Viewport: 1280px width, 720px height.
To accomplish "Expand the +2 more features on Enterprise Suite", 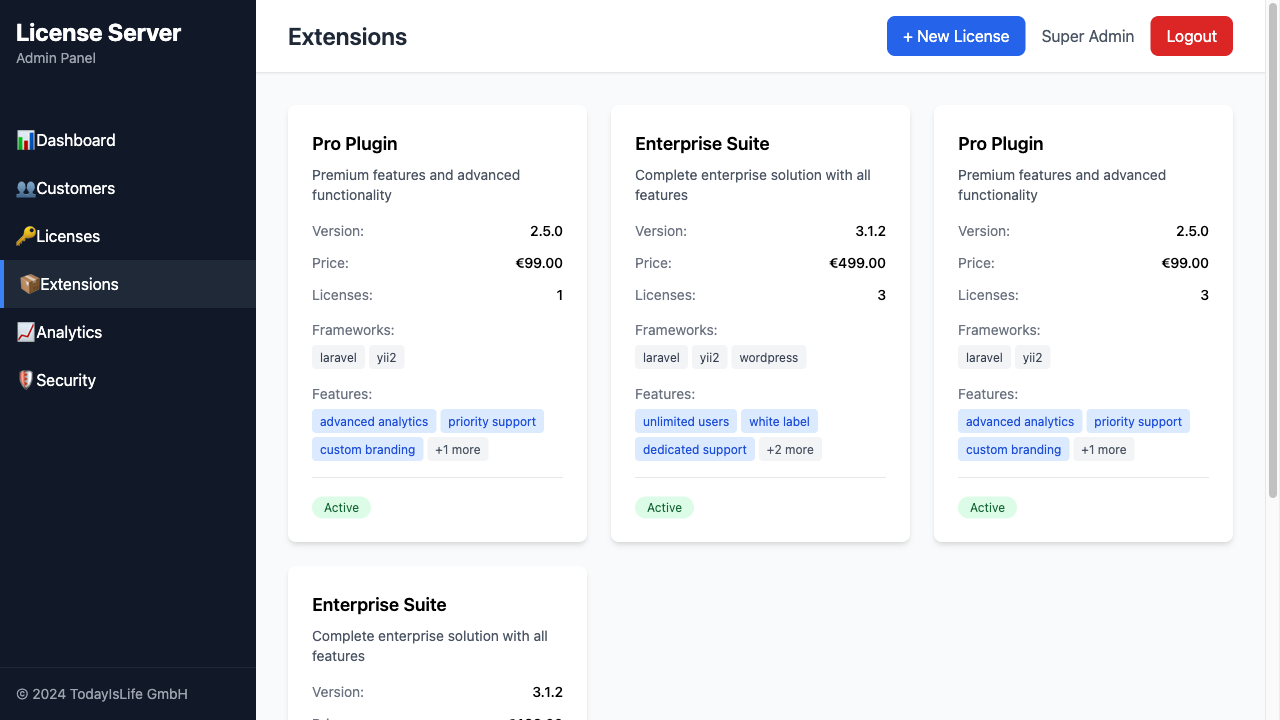I will click(790, 449).
